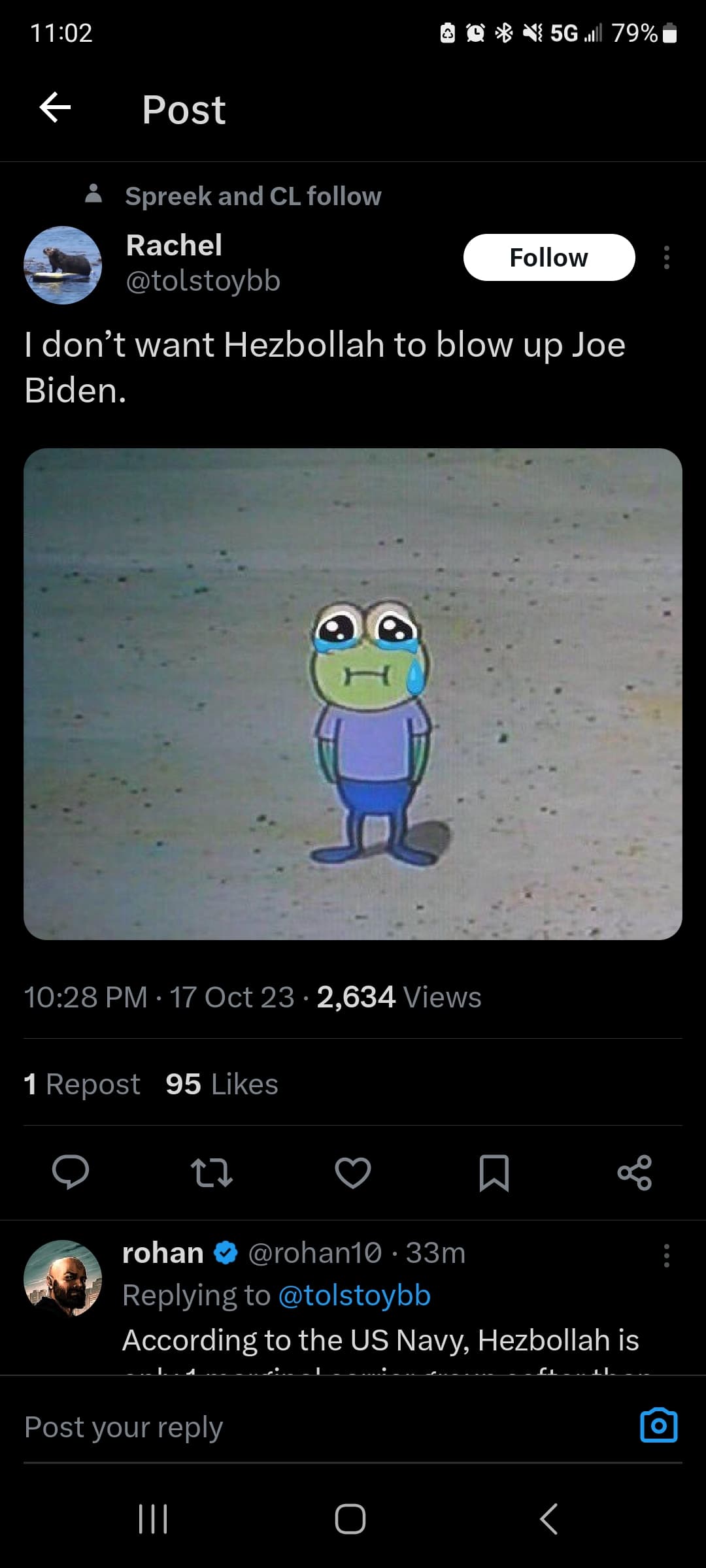Viewport: 706px width, 1568px height.
Task: Open the @tolstoybb mention link
Action: [354, 1295]
